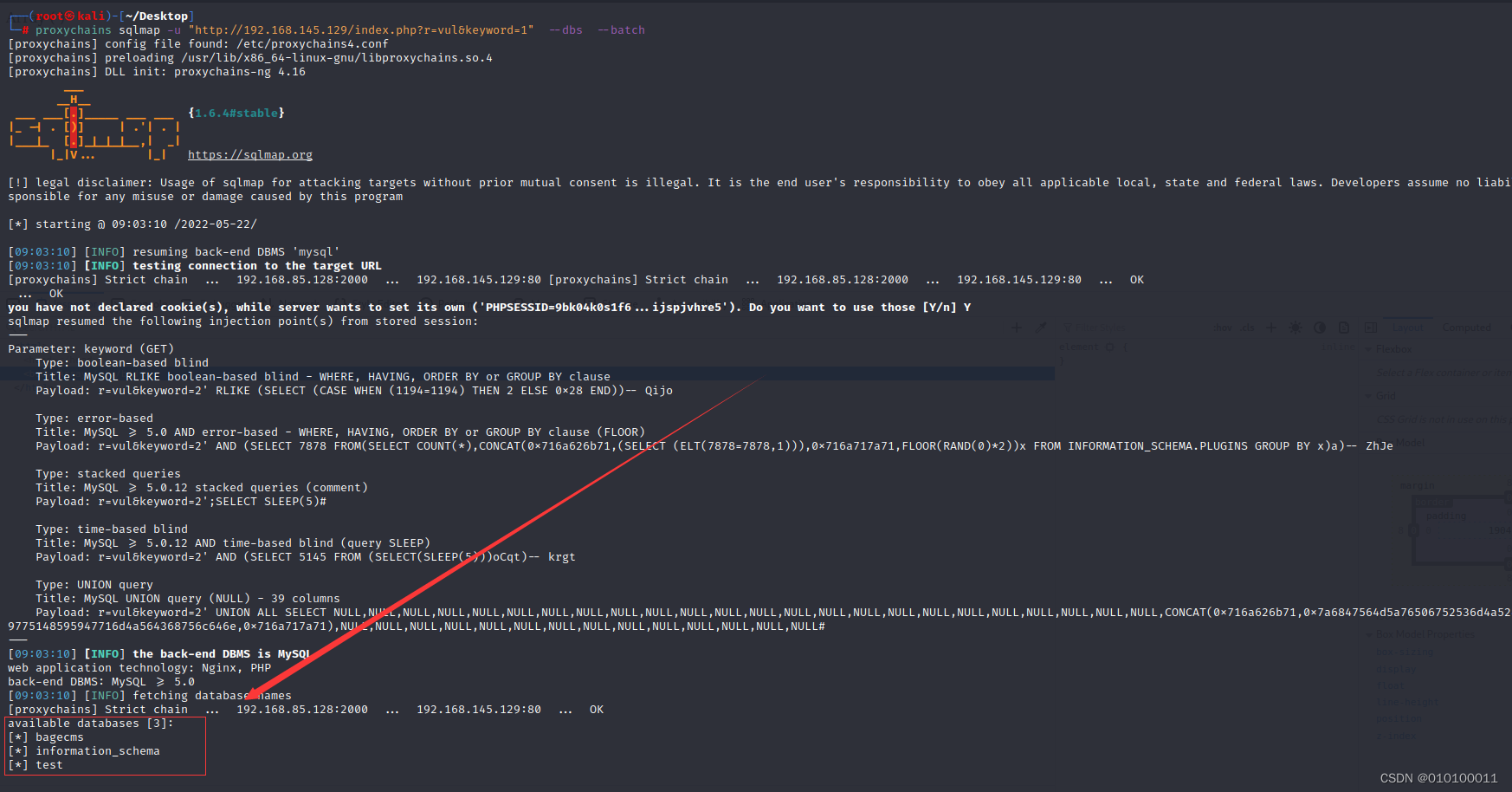Toggle the :hov pseudo-class panel

(x=1223, y=328)
